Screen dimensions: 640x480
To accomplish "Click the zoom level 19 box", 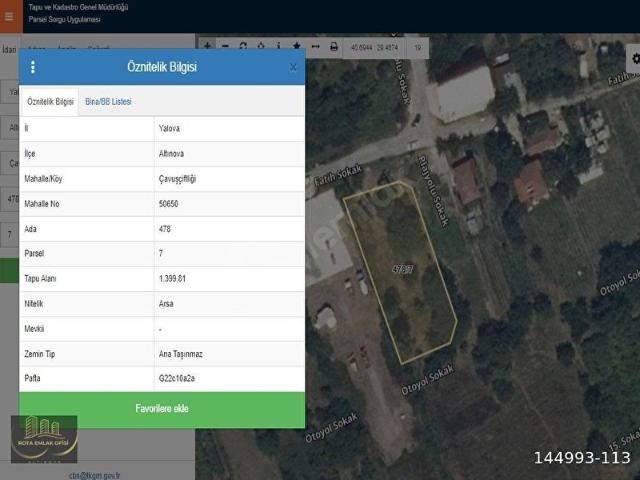I will tap(417, 47).
